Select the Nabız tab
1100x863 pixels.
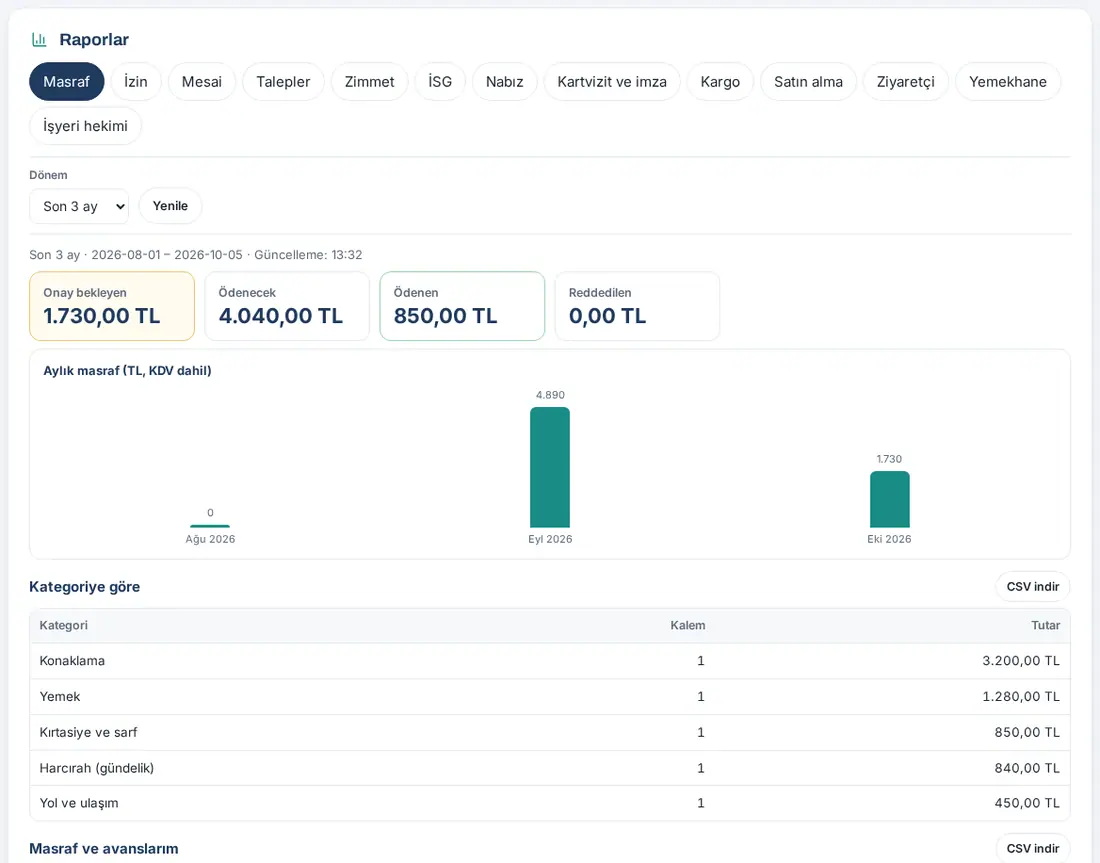pyautogui.click(x=505, y=81)
